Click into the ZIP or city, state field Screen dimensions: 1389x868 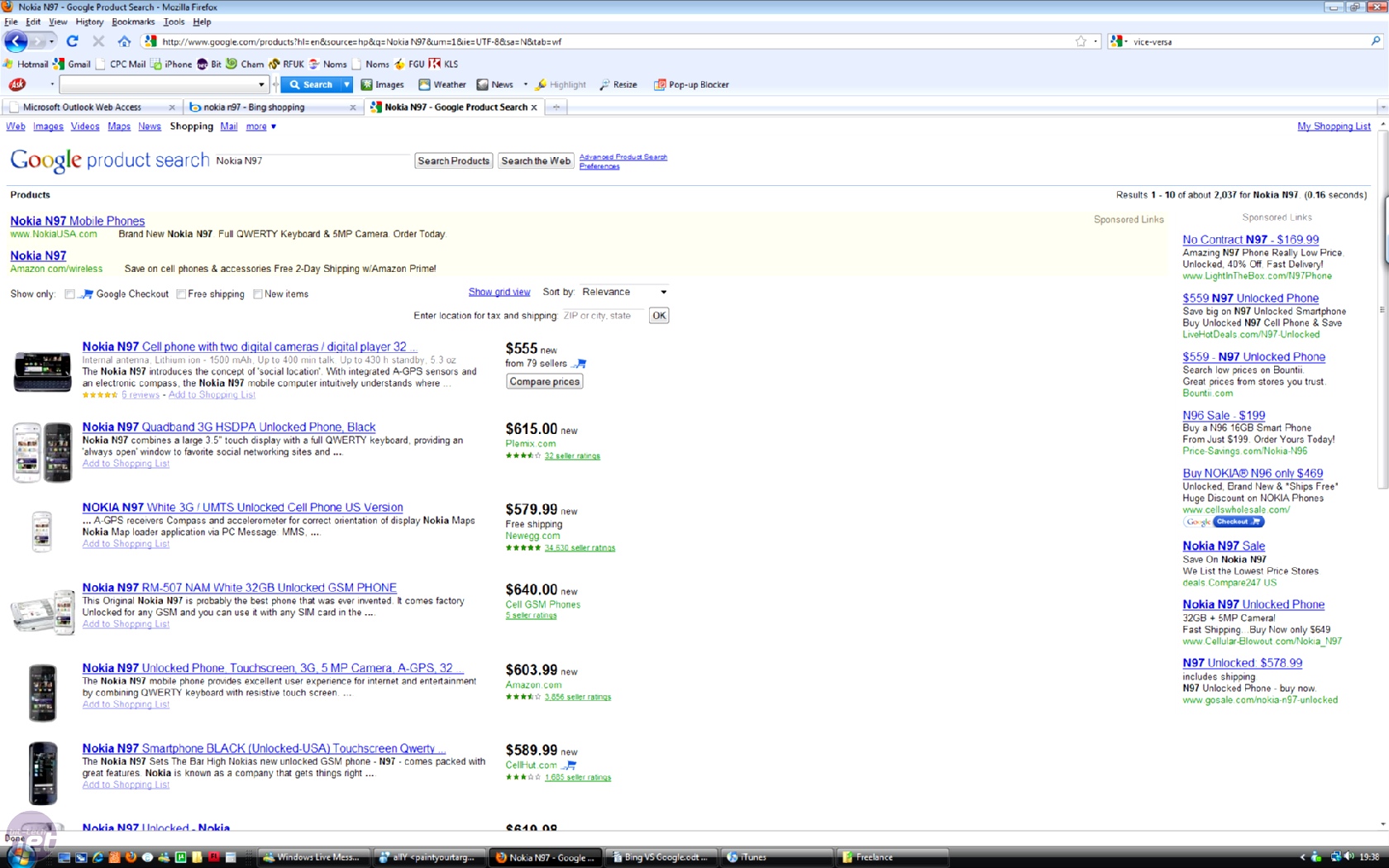tap(603, 316)
